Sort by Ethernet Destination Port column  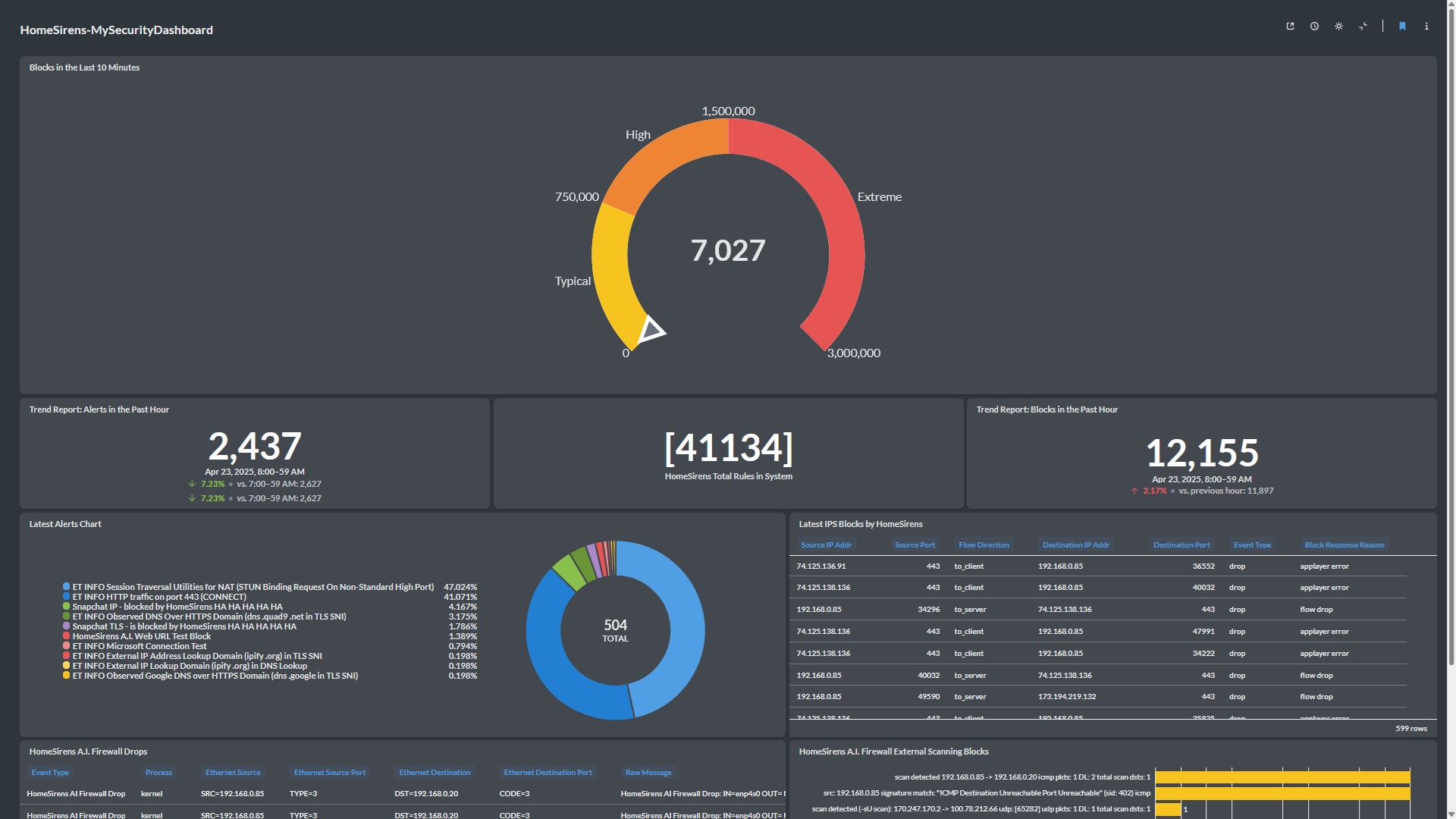point(548,773)
